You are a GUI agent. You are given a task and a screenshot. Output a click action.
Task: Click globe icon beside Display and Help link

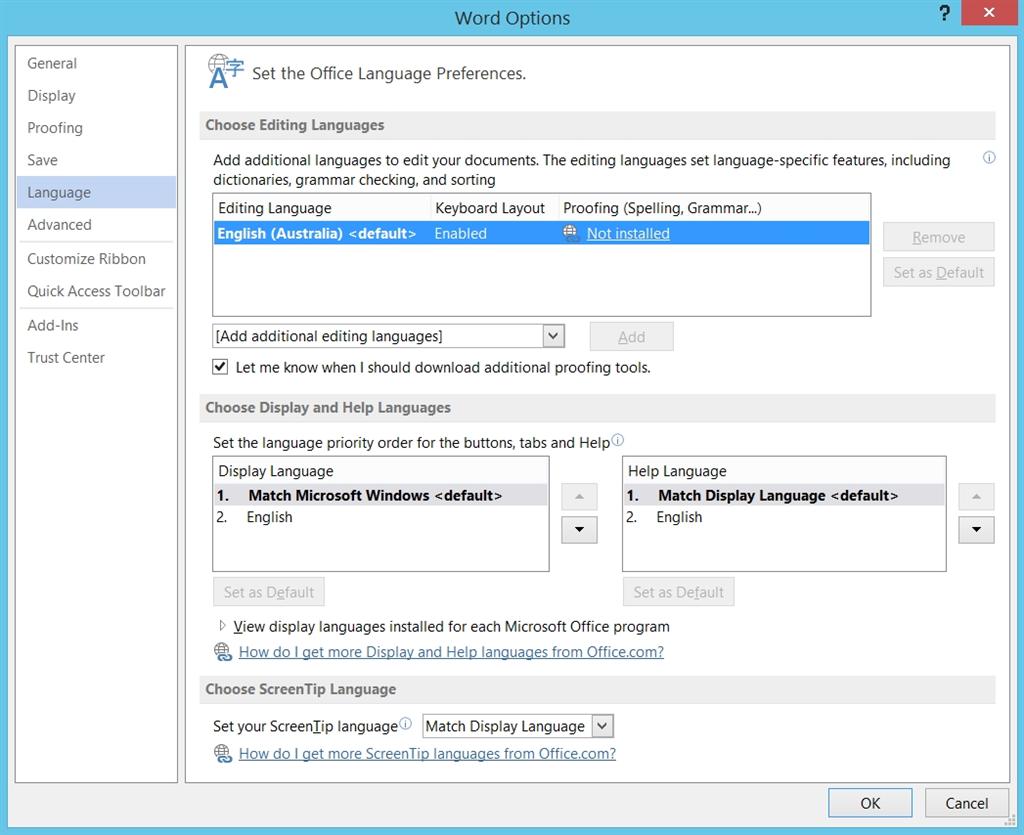223,652
